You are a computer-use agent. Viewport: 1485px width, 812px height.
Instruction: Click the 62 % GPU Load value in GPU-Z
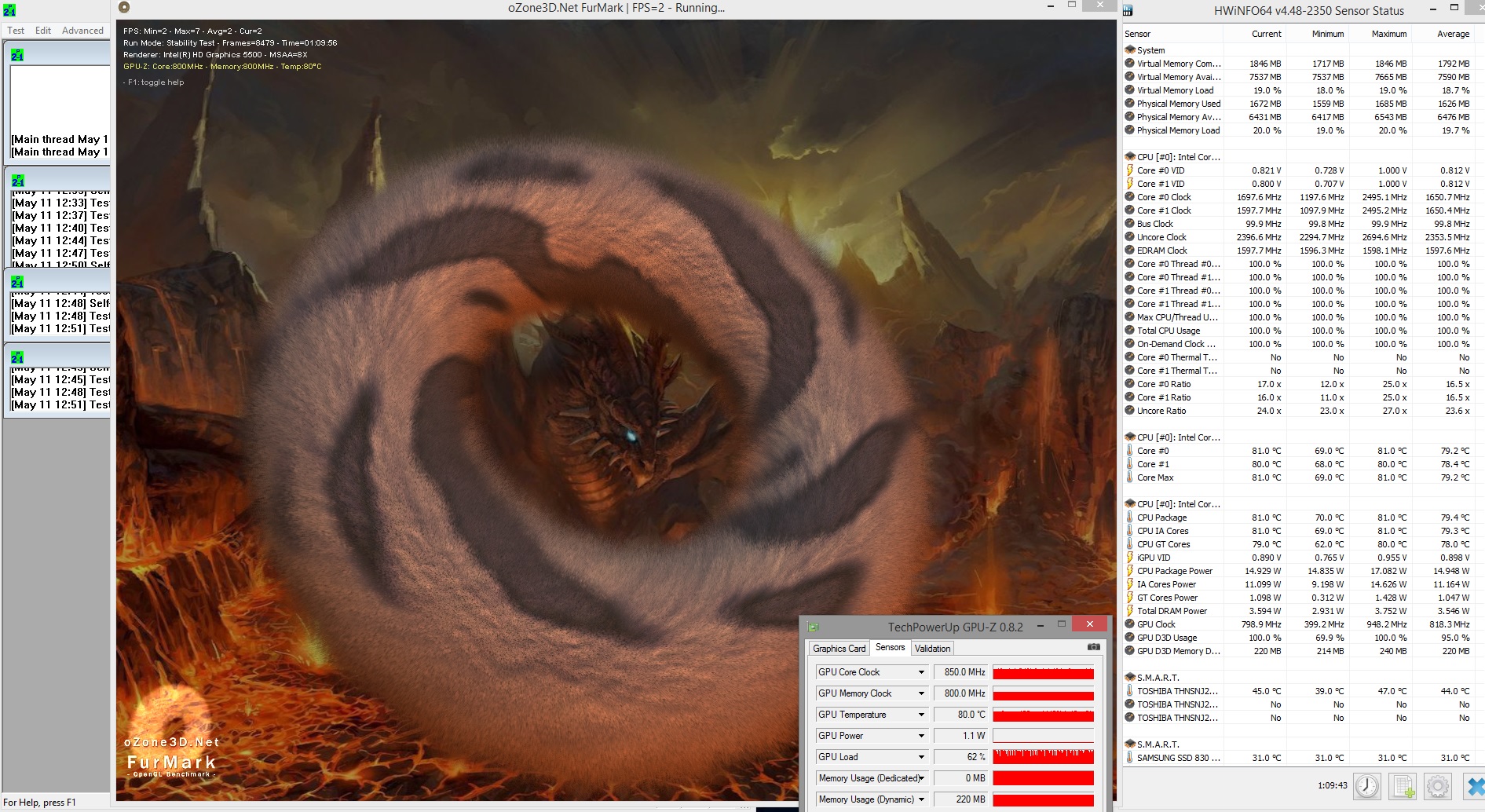pyautogui.click(x=960, y=757)
